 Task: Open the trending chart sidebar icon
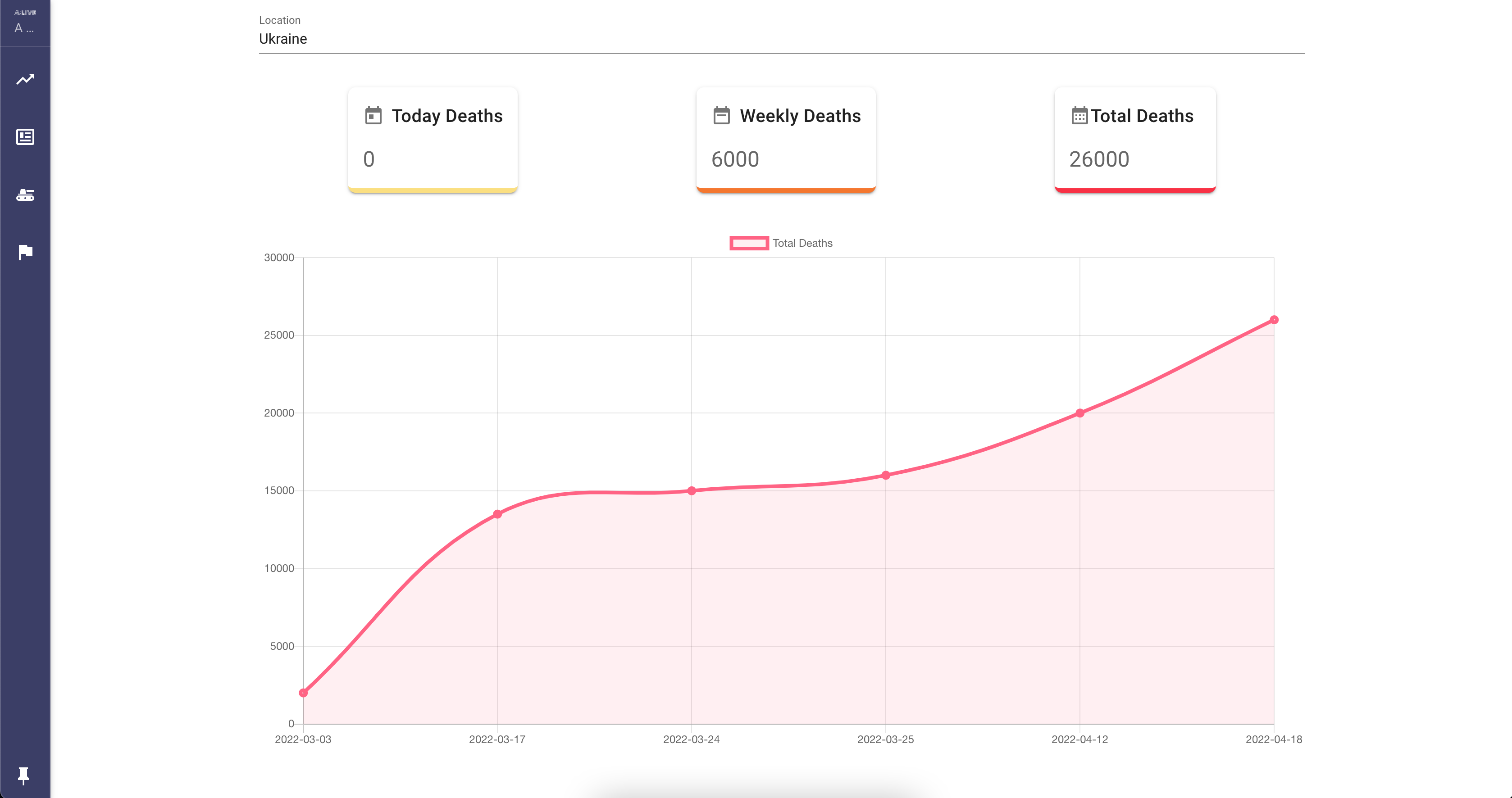(x=25, y=79)
